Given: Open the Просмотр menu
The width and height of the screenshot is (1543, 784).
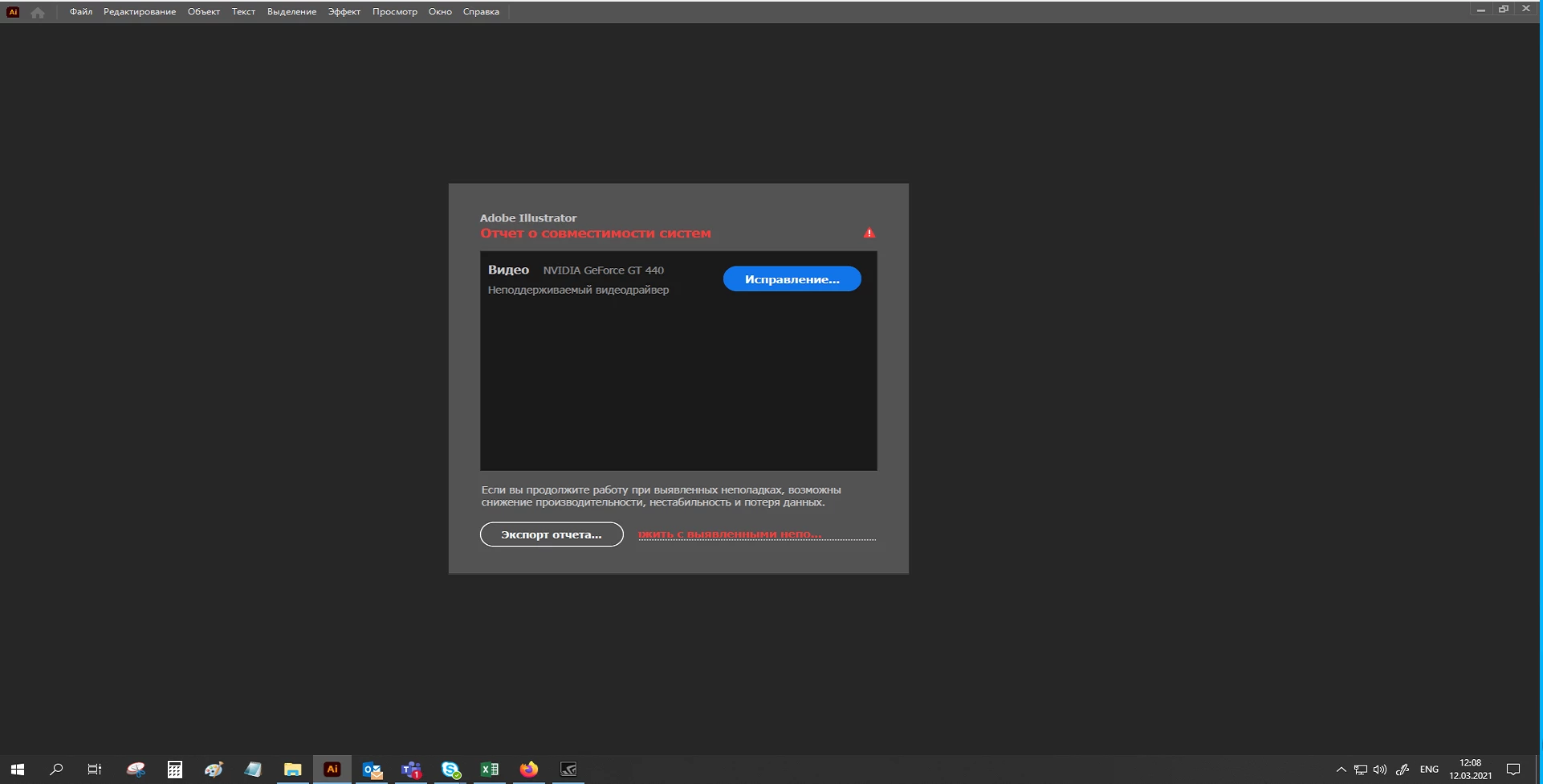Looking at the screenshot, I should (x=395, y=12).
